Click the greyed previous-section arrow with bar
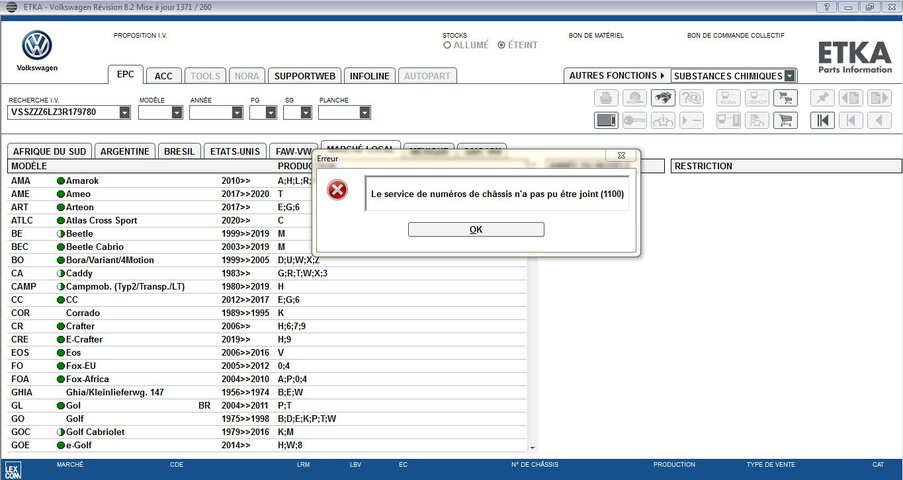The width and height of the screenshot is (903, 480). click(x=851, y=120)
